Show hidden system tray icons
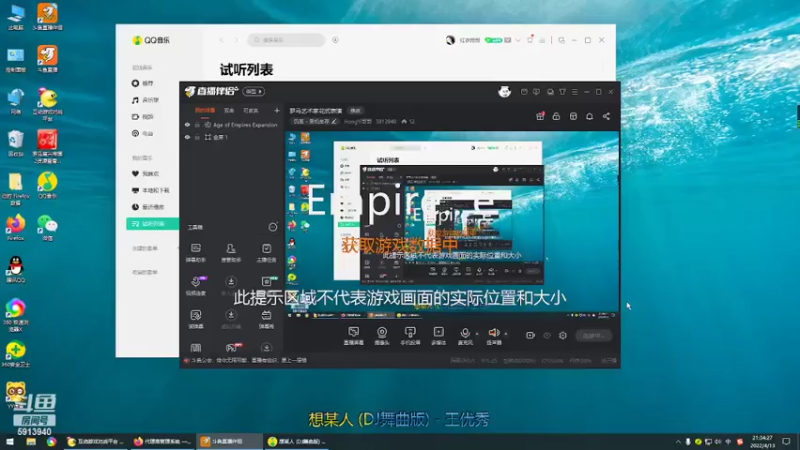 [678, 442]
